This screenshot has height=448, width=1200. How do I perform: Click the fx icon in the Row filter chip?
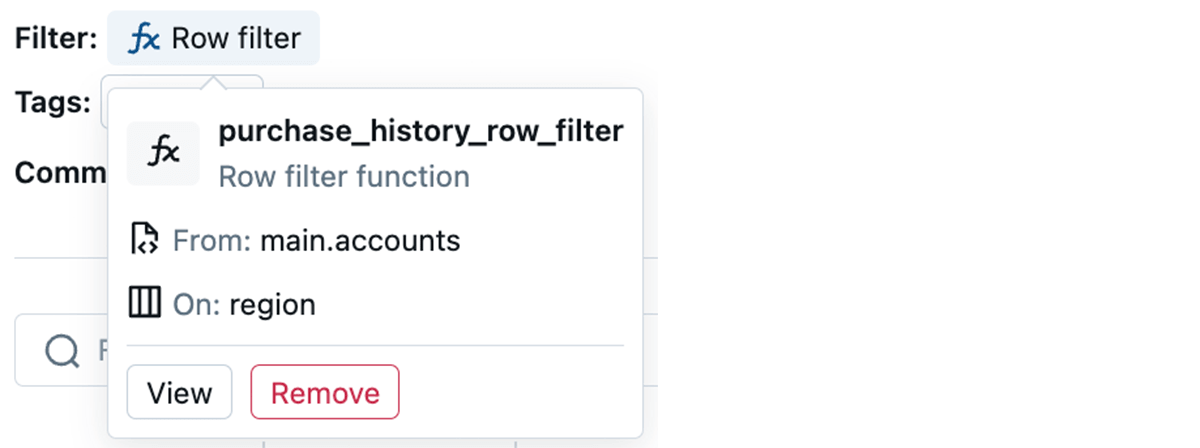click(x=144, y=39)
